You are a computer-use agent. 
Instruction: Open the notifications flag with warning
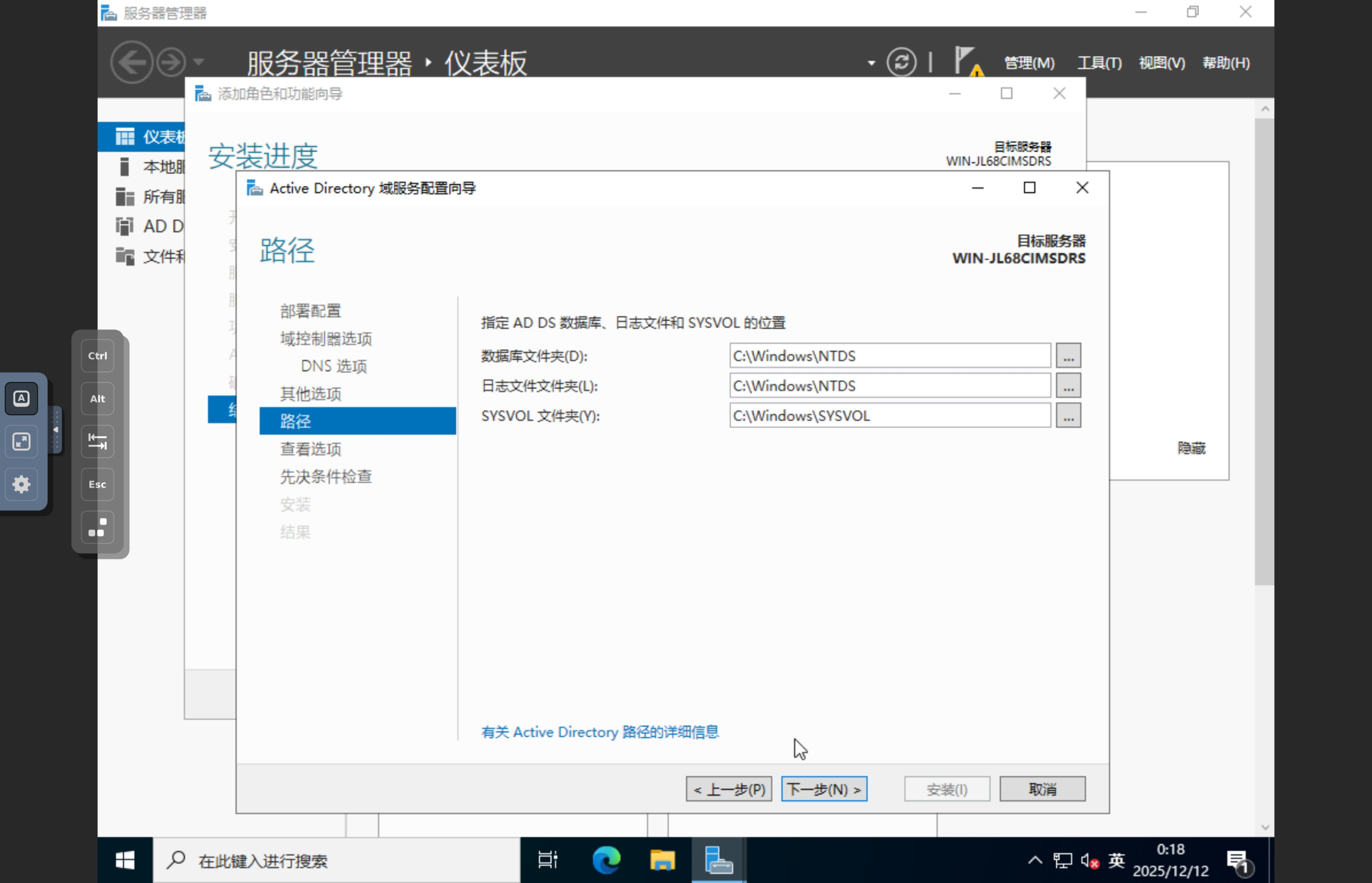pos(967,61)
